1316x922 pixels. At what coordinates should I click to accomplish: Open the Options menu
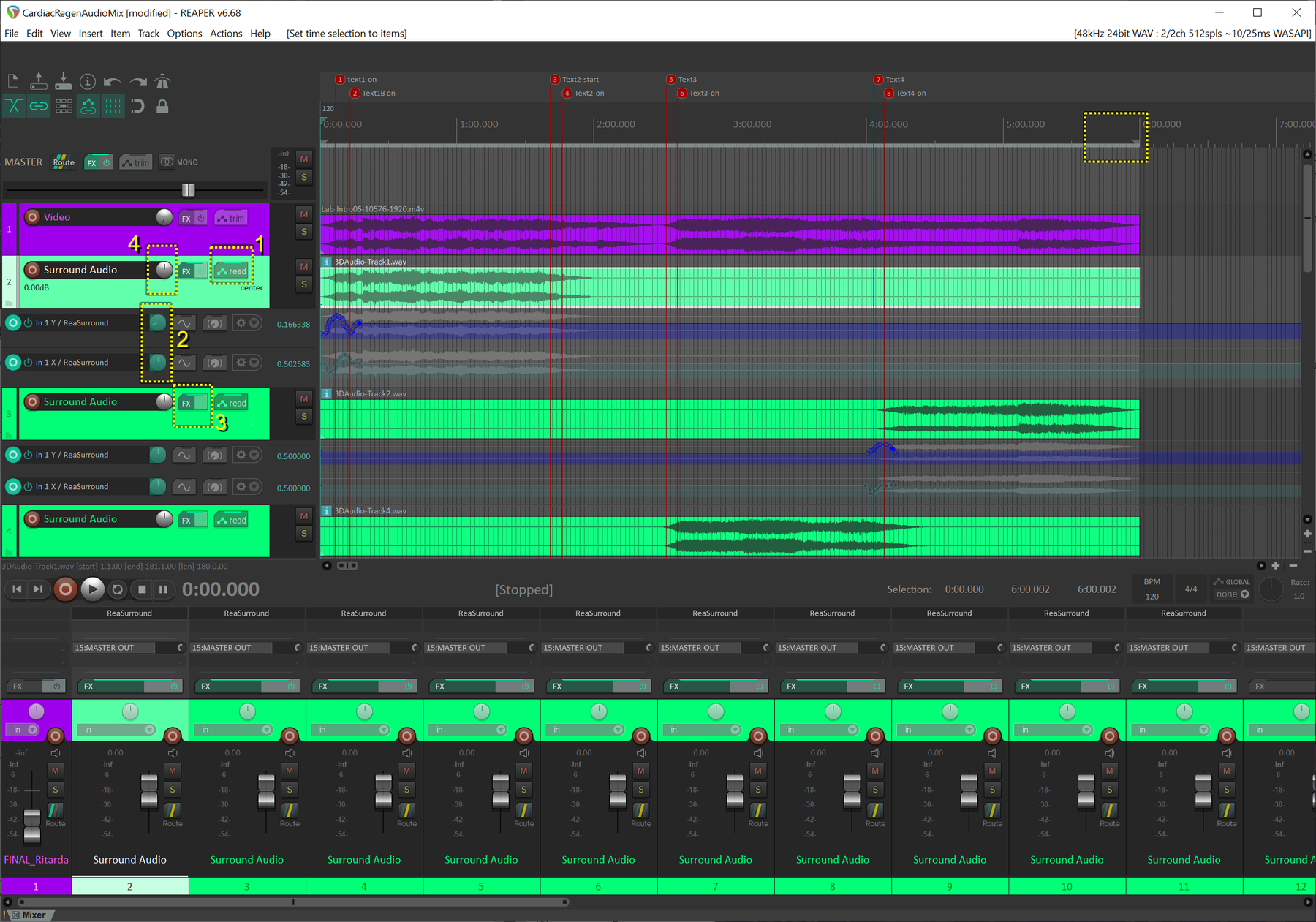[184, 33]
